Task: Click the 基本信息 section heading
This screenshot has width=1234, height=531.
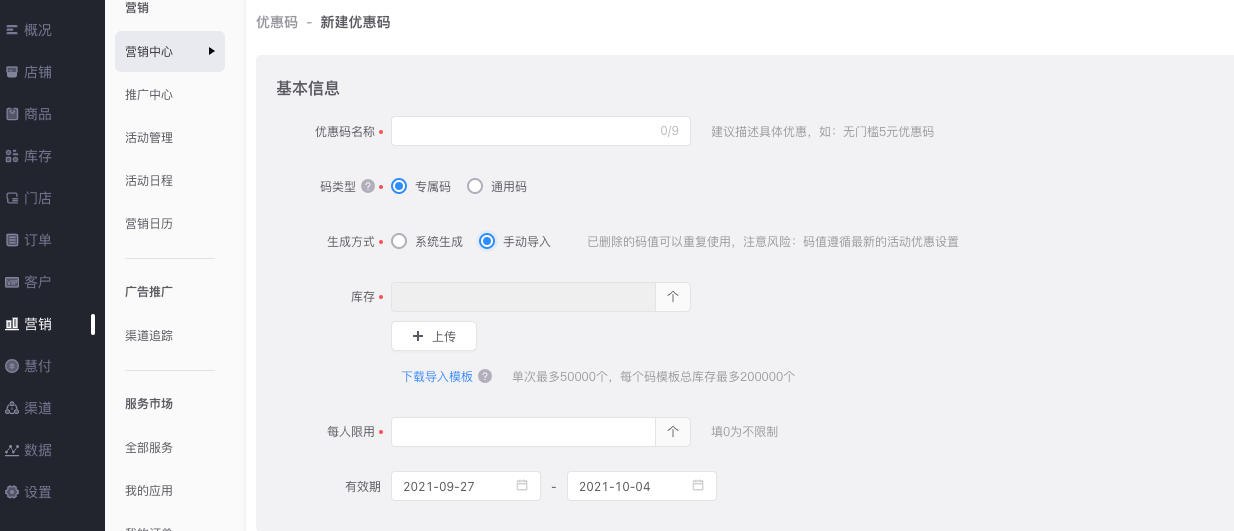Action: click(x=308, y=88)
